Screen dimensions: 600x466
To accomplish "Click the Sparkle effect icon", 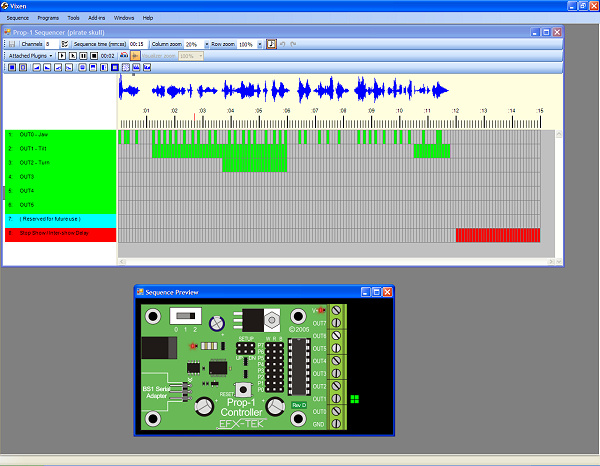I will (x=136, y=68).
